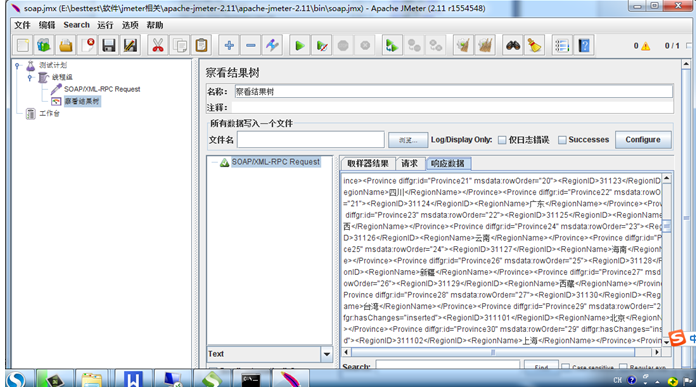Click the response Search input field
This screenshot has width=696, height=387.
(x=447, y=366)
